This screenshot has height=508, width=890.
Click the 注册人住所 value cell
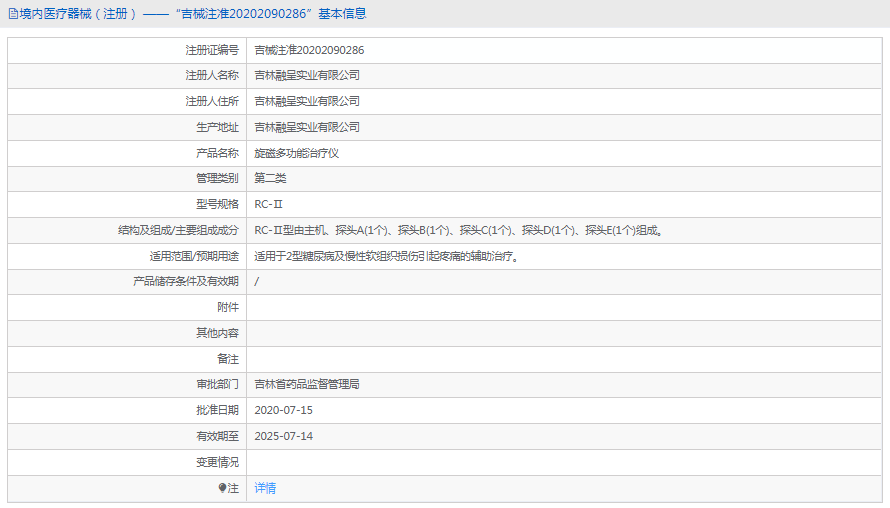[307, 101]
